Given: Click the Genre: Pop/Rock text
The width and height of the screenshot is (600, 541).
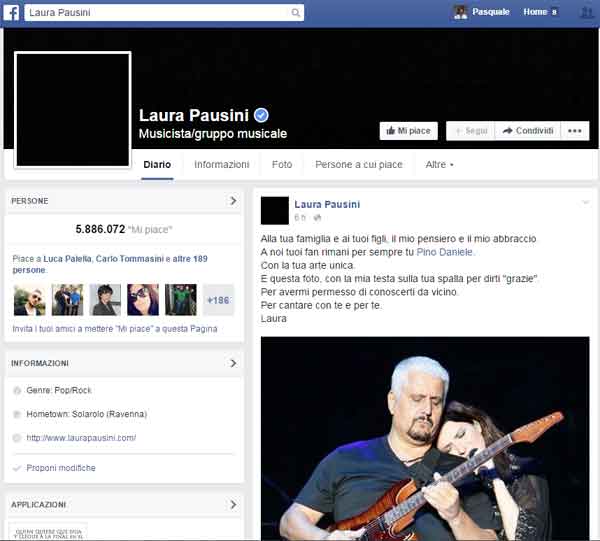Looking at the screenshot, I should point(59,390).
